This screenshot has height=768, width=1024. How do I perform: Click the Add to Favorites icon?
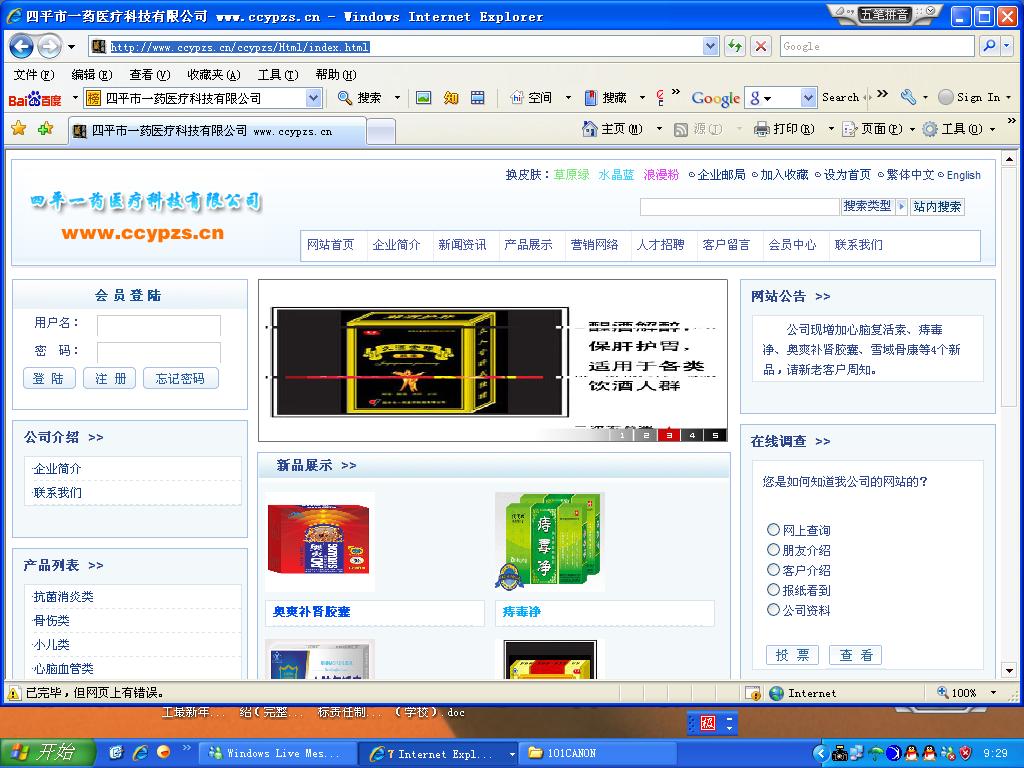[x=45, y=129]
